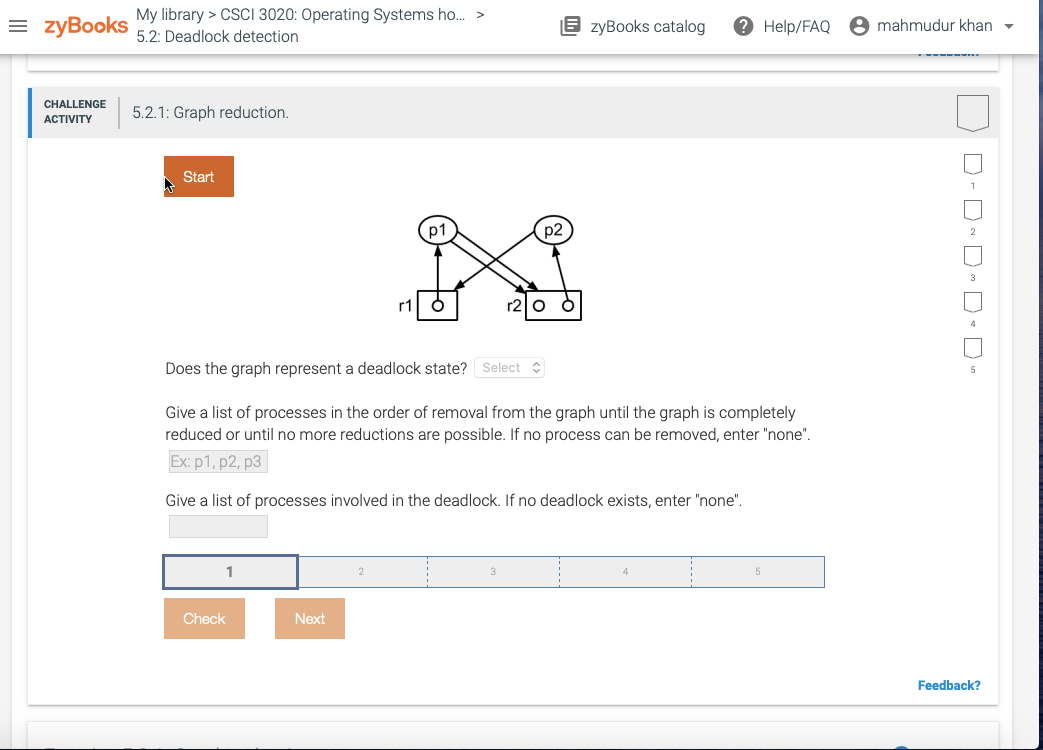This screenshot has width=1043, height=750.
Task: Click the Next button
Action: 310,618
